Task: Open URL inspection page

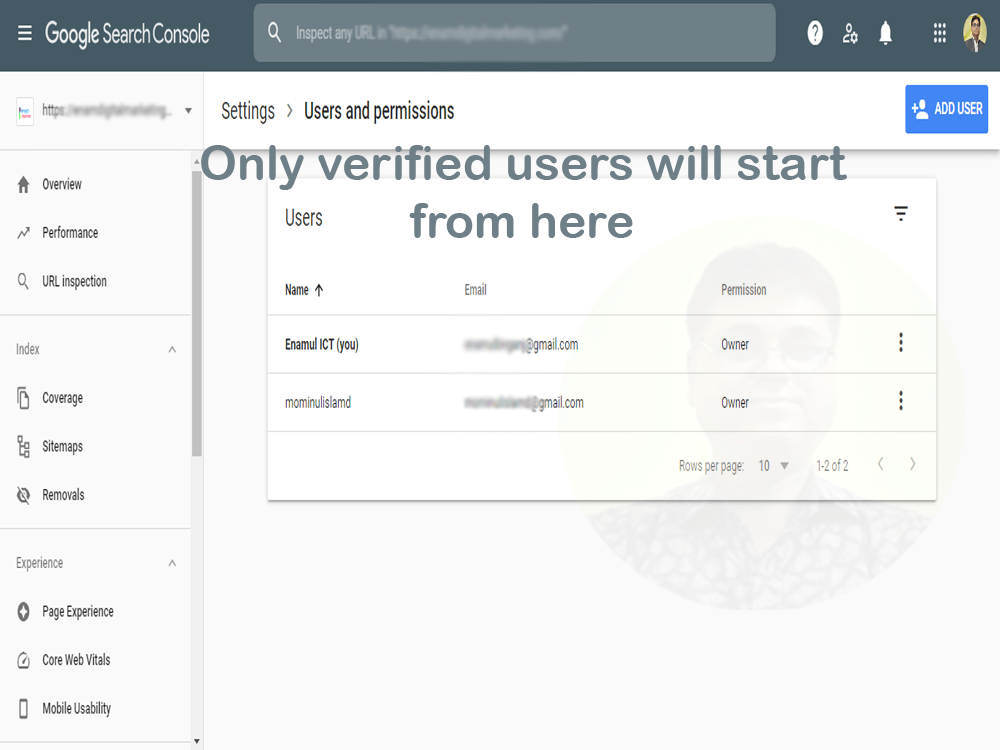Action: coord(74,281)
